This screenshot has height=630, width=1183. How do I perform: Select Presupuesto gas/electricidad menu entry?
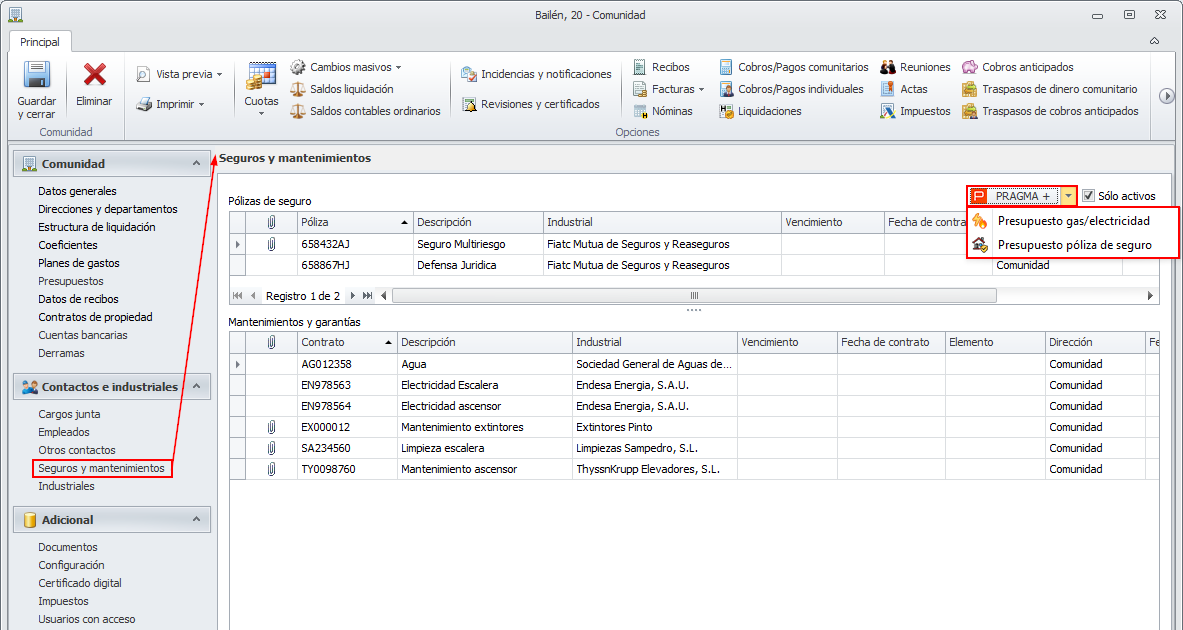1073,221
